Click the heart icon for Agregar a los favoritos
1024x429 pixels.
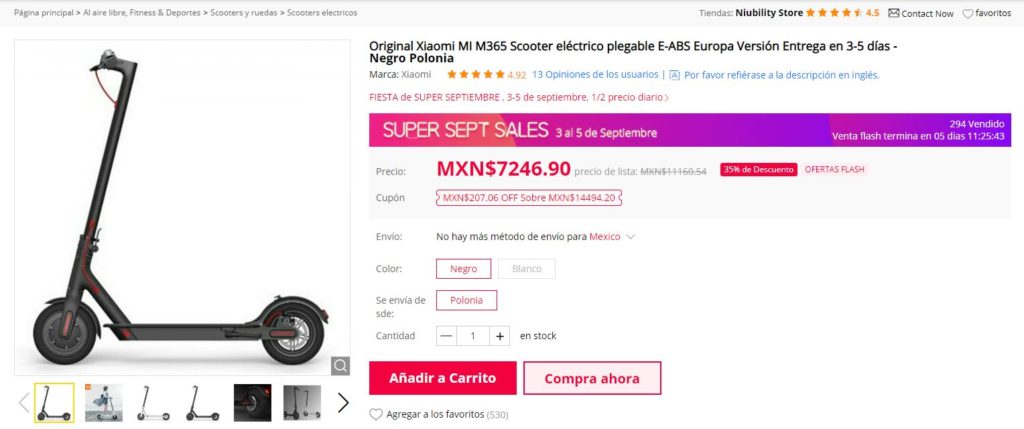(x=376, y=414)
